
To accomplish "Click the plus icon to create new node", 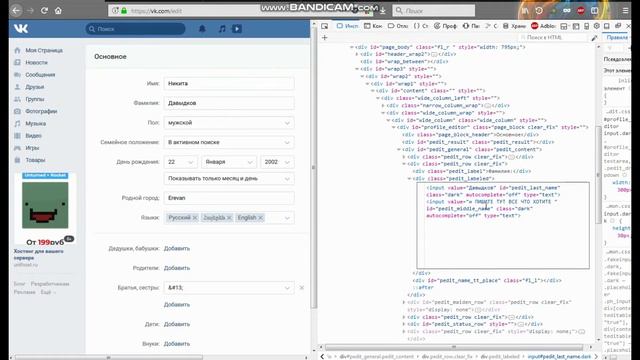I will click(x=324, y=38).
